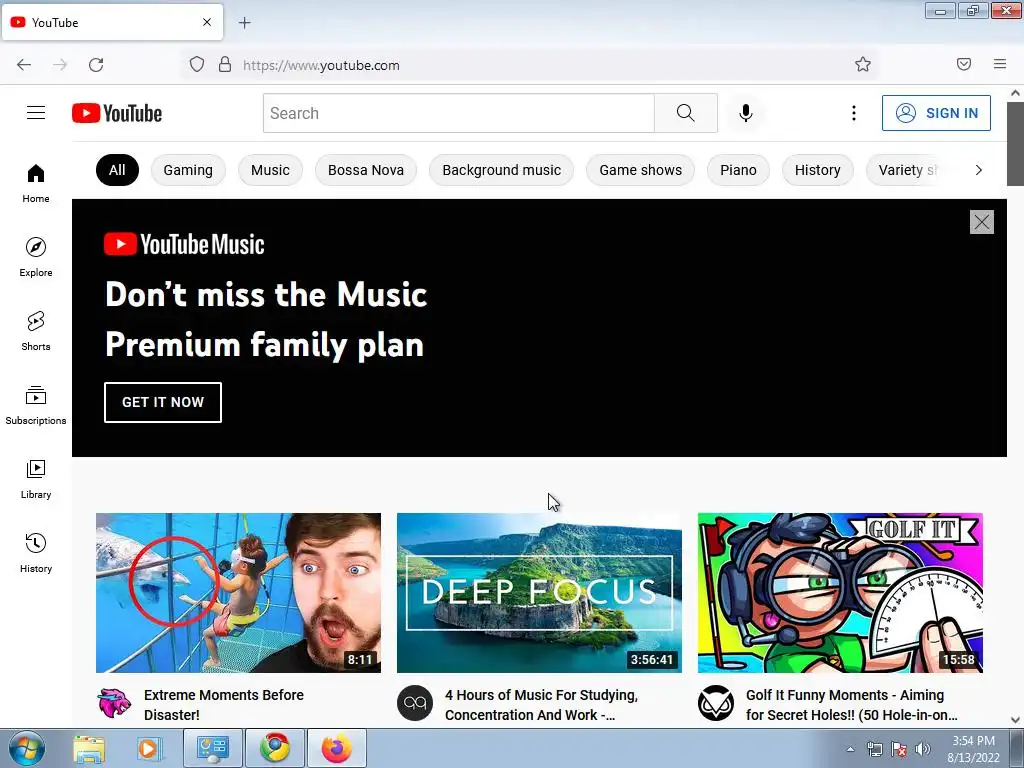Select the History topic chip
The height and width of the screenshot is (768, 1024).
pos(818,170)
